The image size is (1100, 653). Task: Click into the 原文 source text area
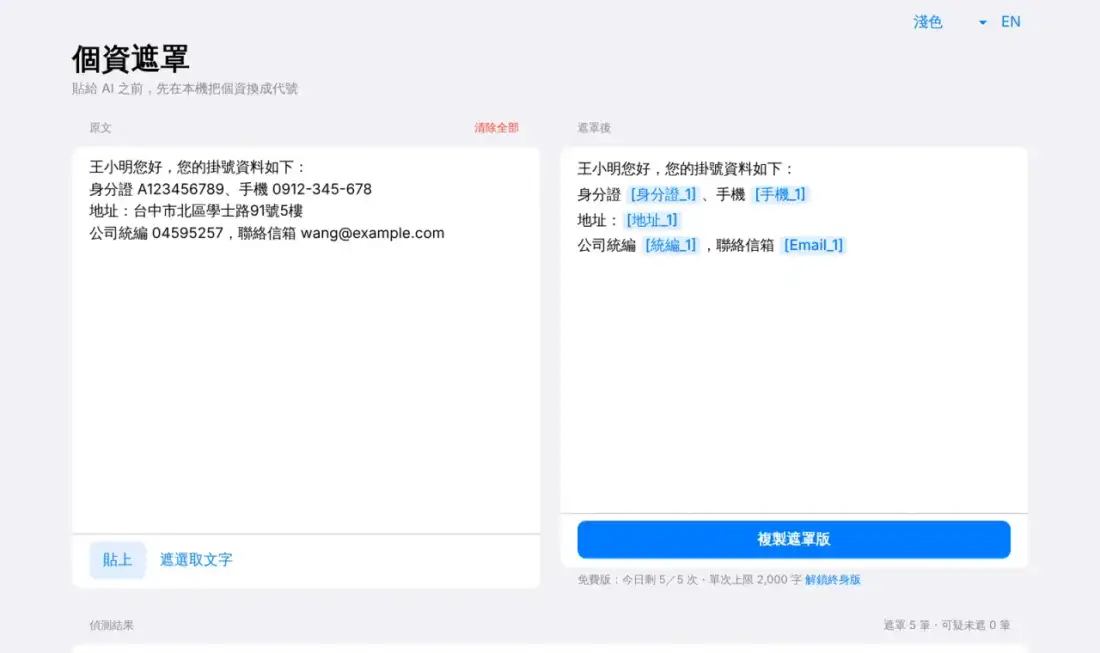[x=306, y=340]
